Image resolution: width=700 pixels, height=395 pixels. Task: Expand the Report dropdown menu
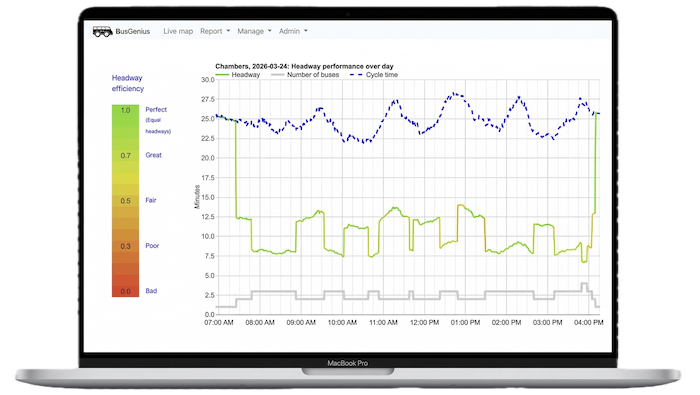coord(215,31)
